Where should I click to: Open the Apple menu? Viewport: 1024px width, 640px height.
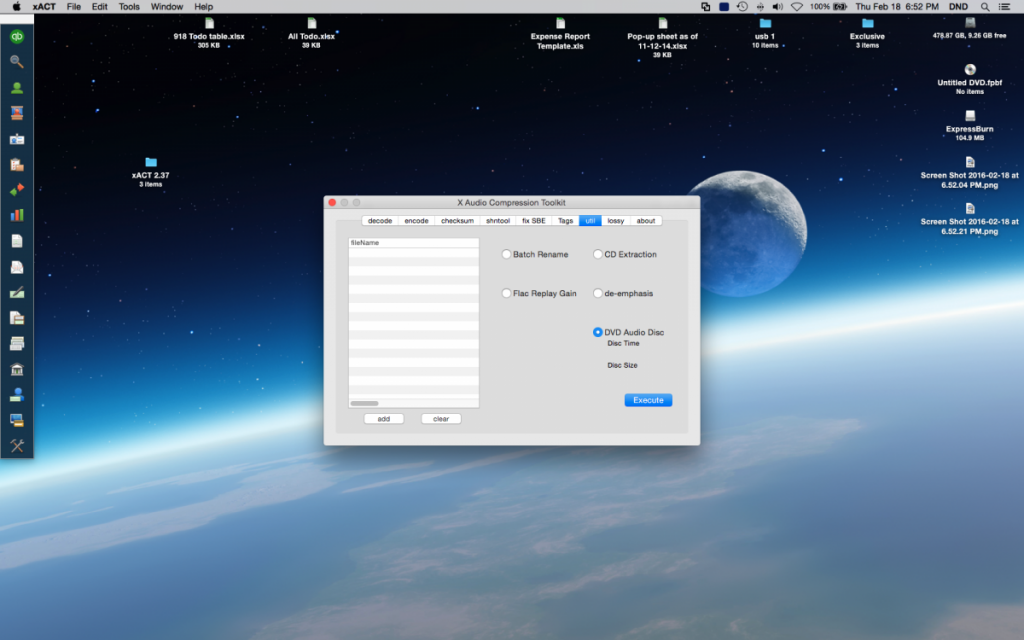(x=16, y=7)
